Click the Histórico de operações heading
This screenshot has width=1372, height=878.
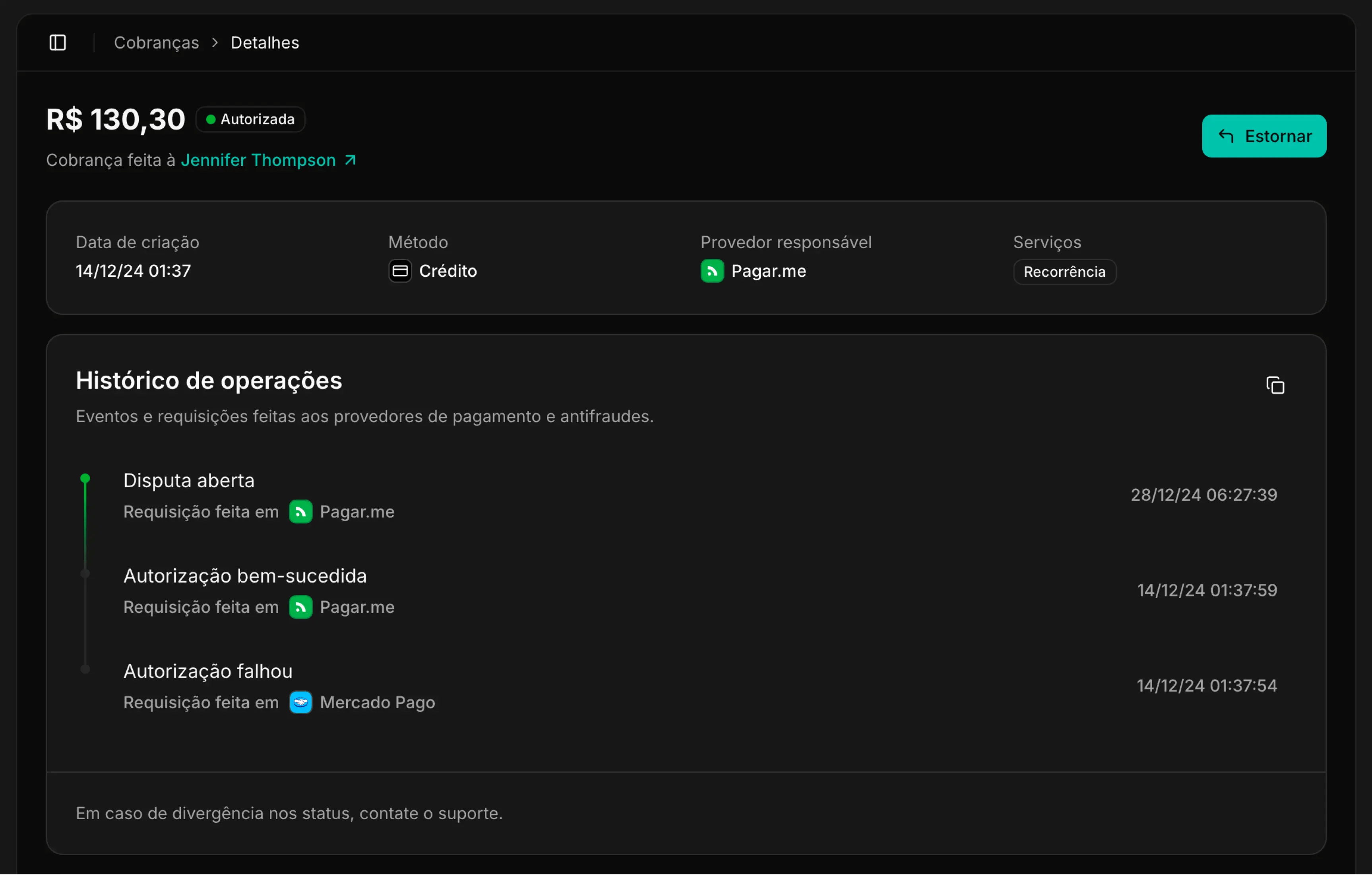tap(209, 381)
